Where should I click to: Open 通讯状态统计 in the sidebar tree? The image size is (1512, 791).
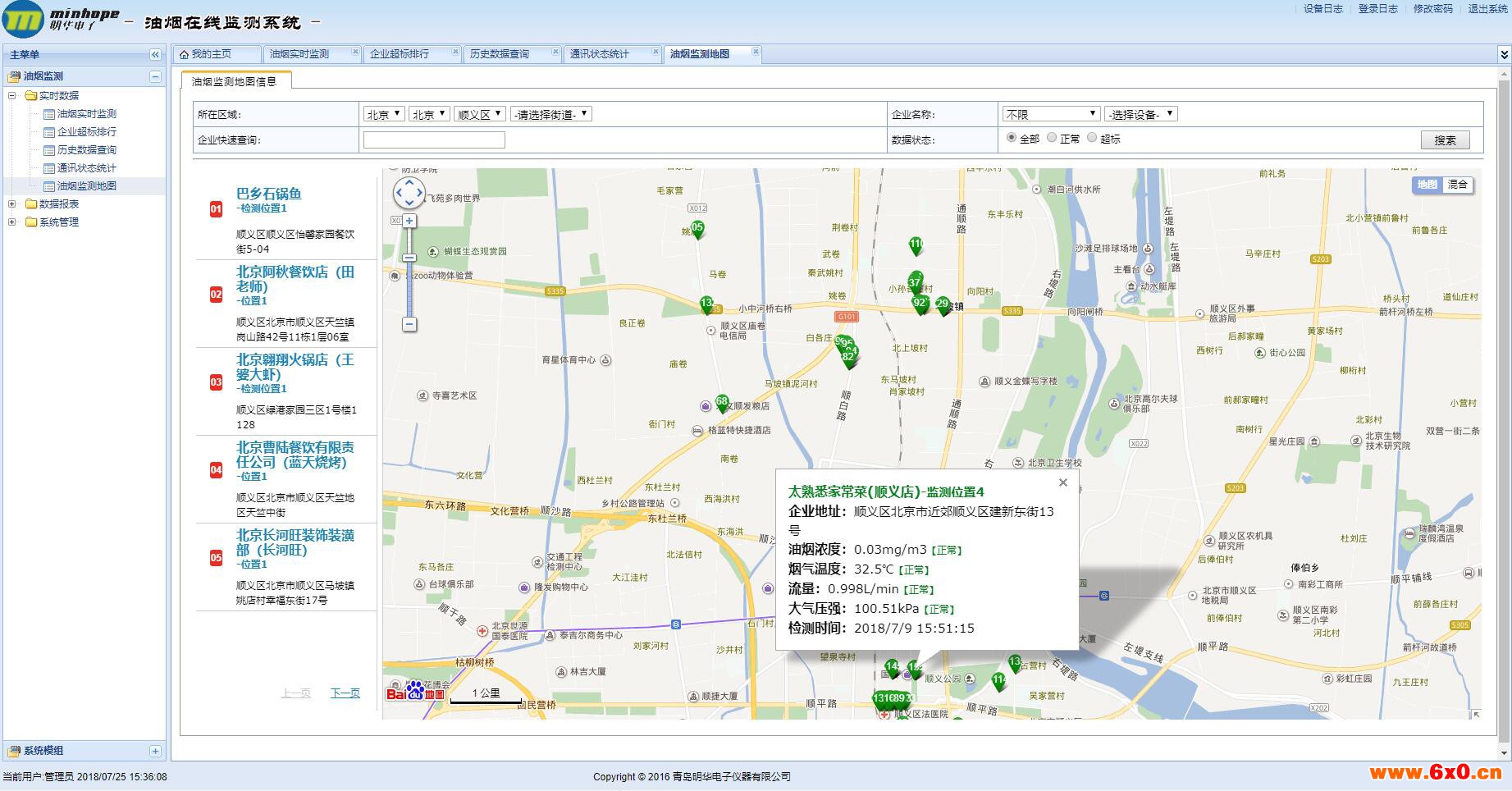coord(87,168)
